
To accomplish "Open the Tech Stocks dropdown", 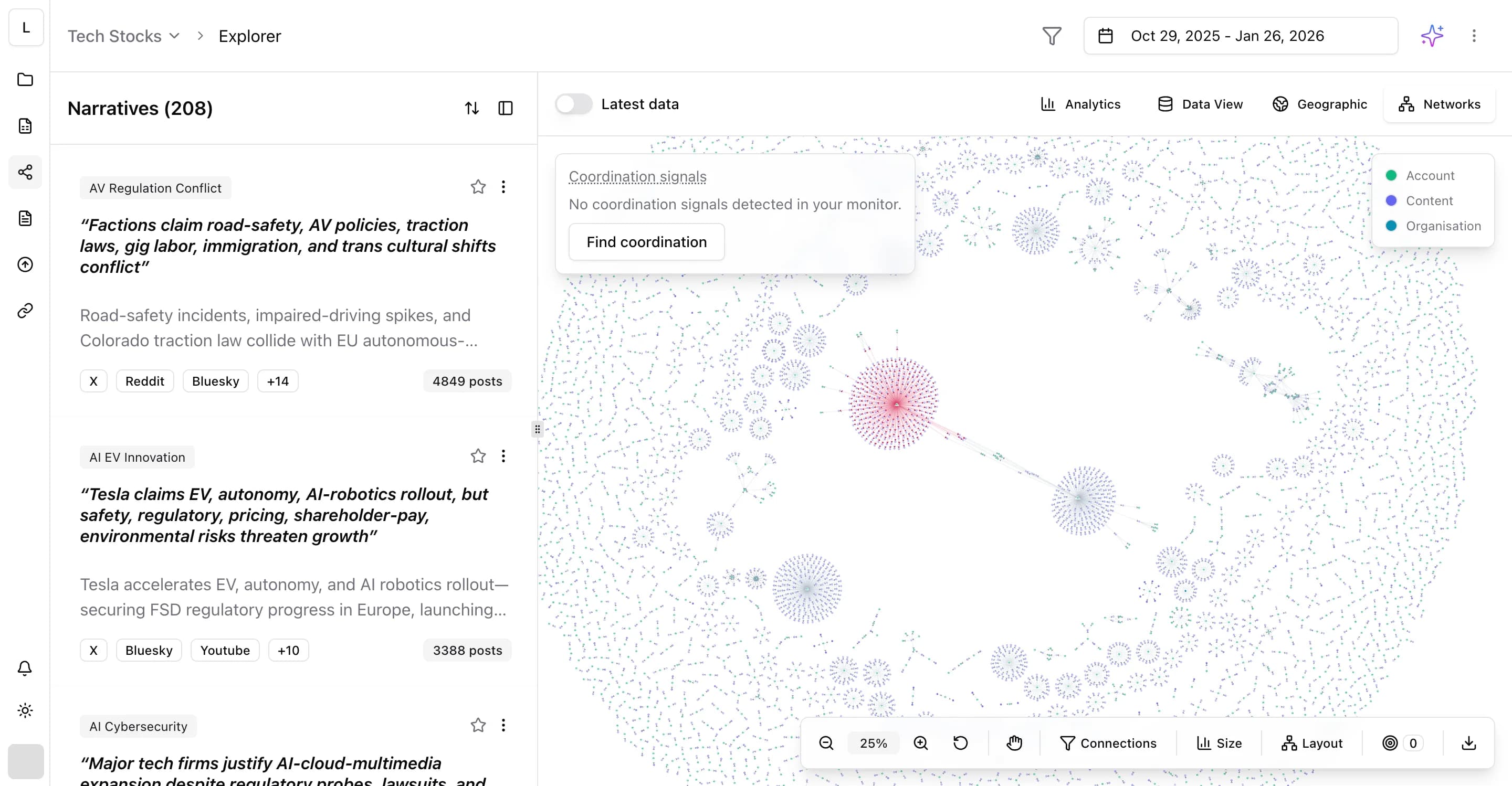I will (123, 36).
